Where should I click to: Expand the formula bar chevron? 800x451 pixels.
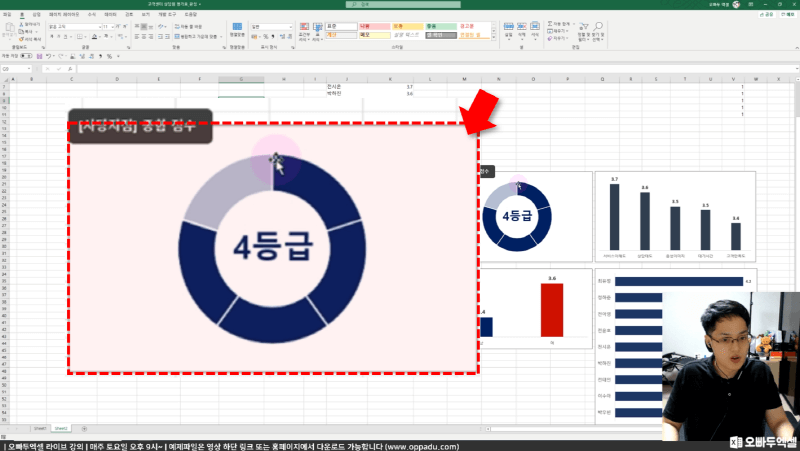796,69
